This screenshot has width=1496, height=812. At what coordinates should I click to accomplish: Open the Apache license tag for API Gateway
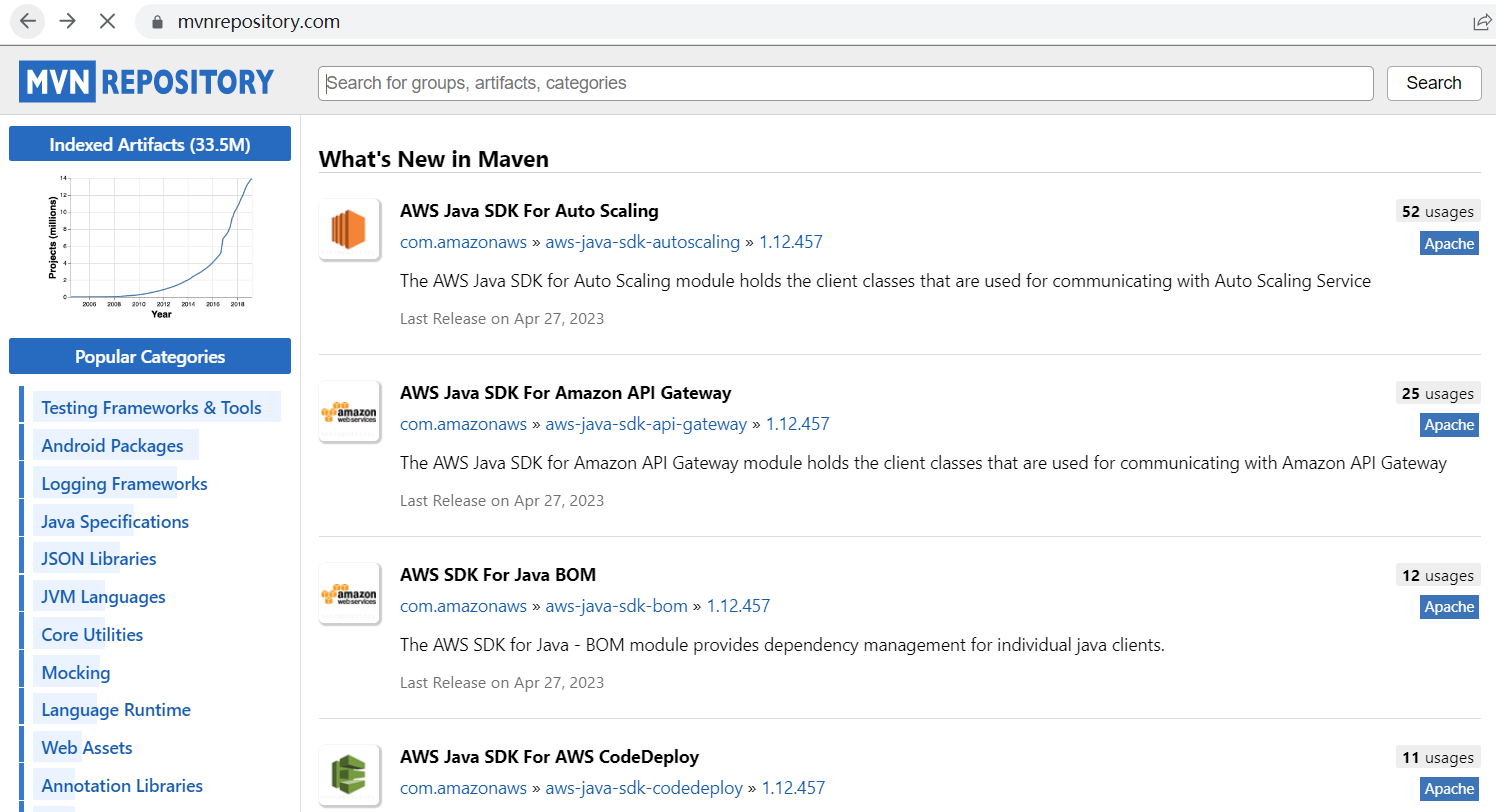coord(1449,425)
